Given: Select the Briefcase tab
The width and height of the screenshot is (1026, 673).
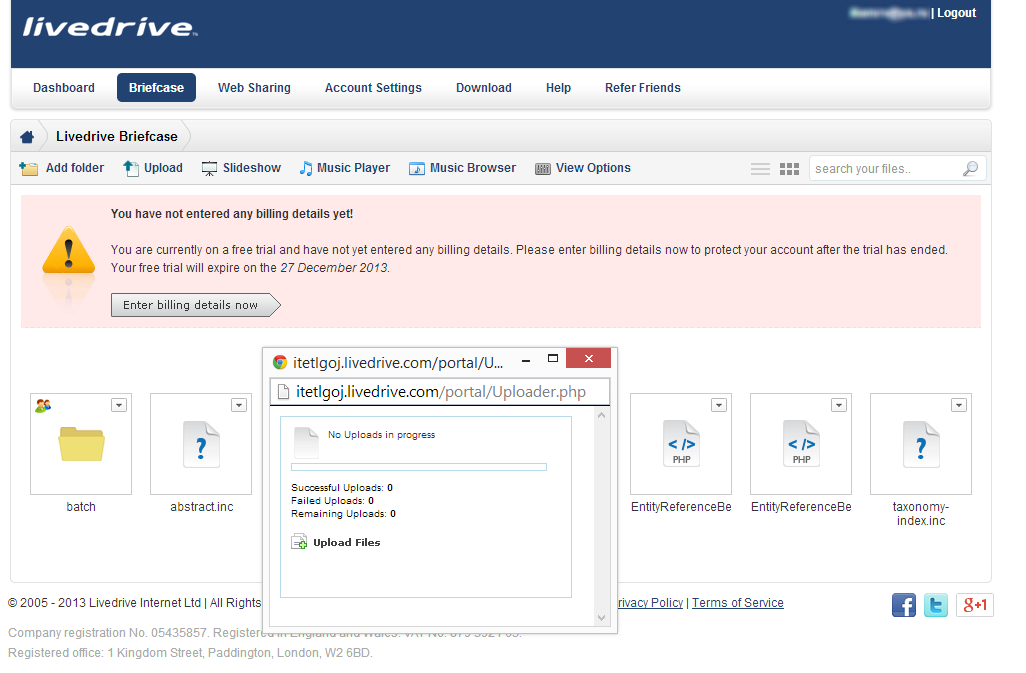Looking at the screenshot, I should 156,88.
